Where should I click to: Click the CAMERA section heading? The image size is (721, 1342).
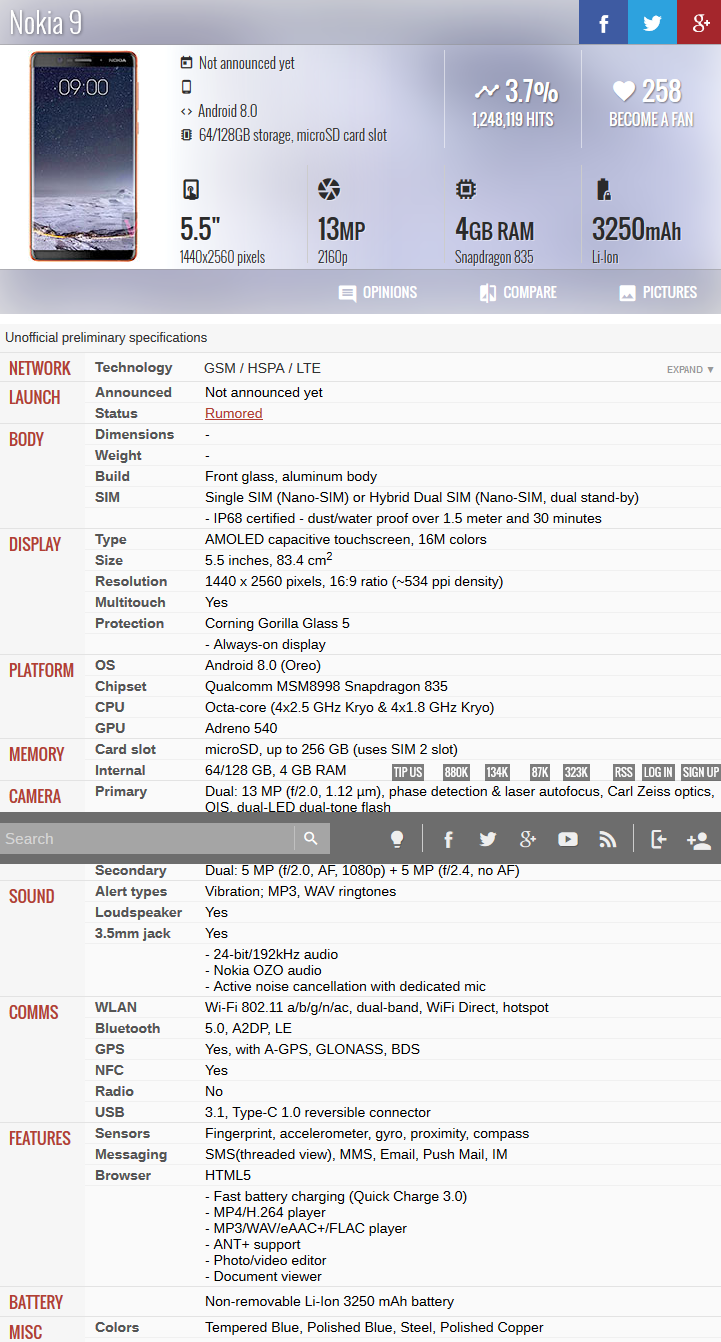[x=35, y=796]
